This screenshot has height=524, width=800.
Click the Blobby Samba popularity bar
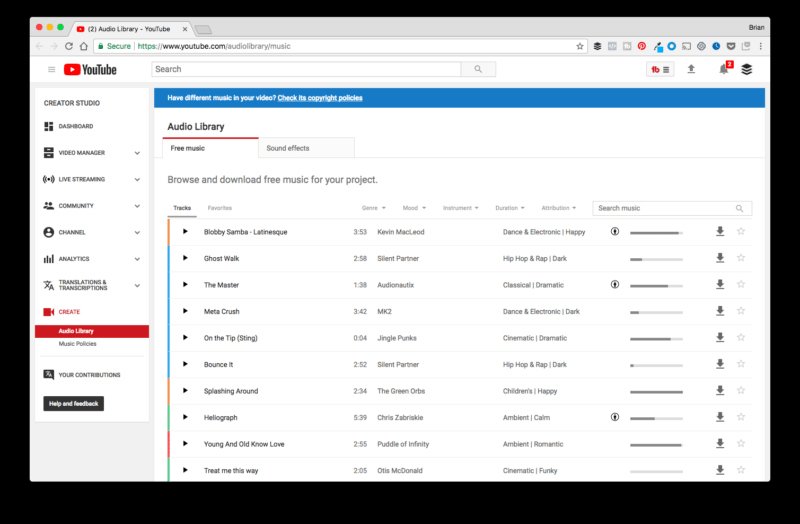point(656,233)
